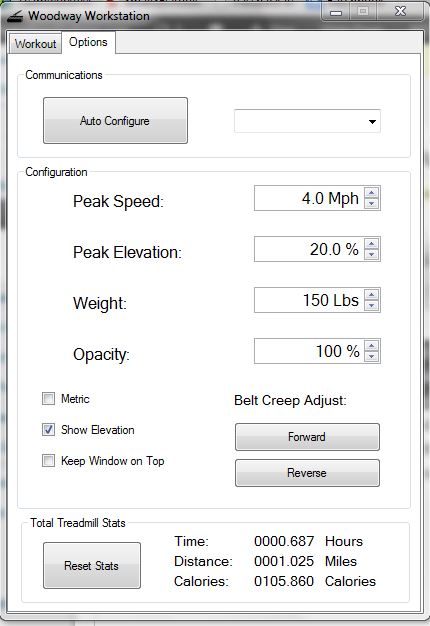
Task: Raise Peak Elevation using up spinner
Action: click(371, 244)
